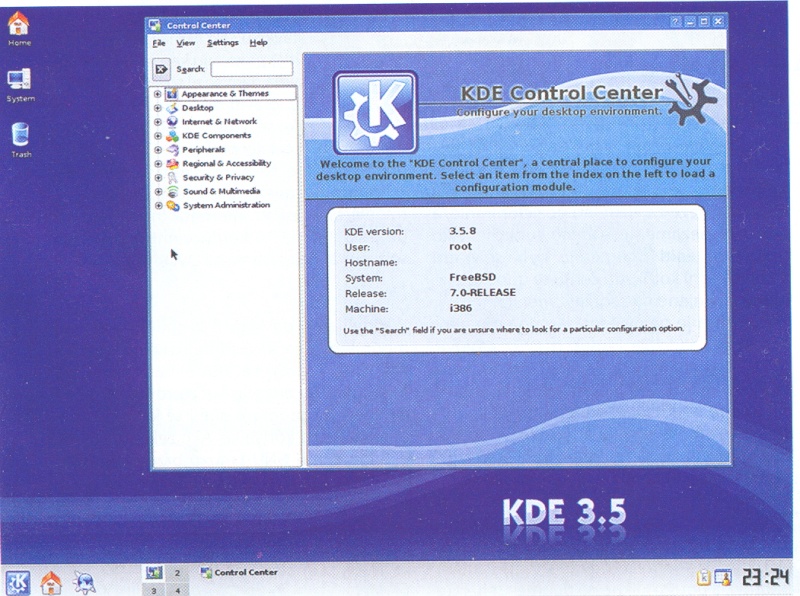Click the Klipper clipboard tray icon
The image size is (800, 596).
pyautogui.click(x=704, y=577)
